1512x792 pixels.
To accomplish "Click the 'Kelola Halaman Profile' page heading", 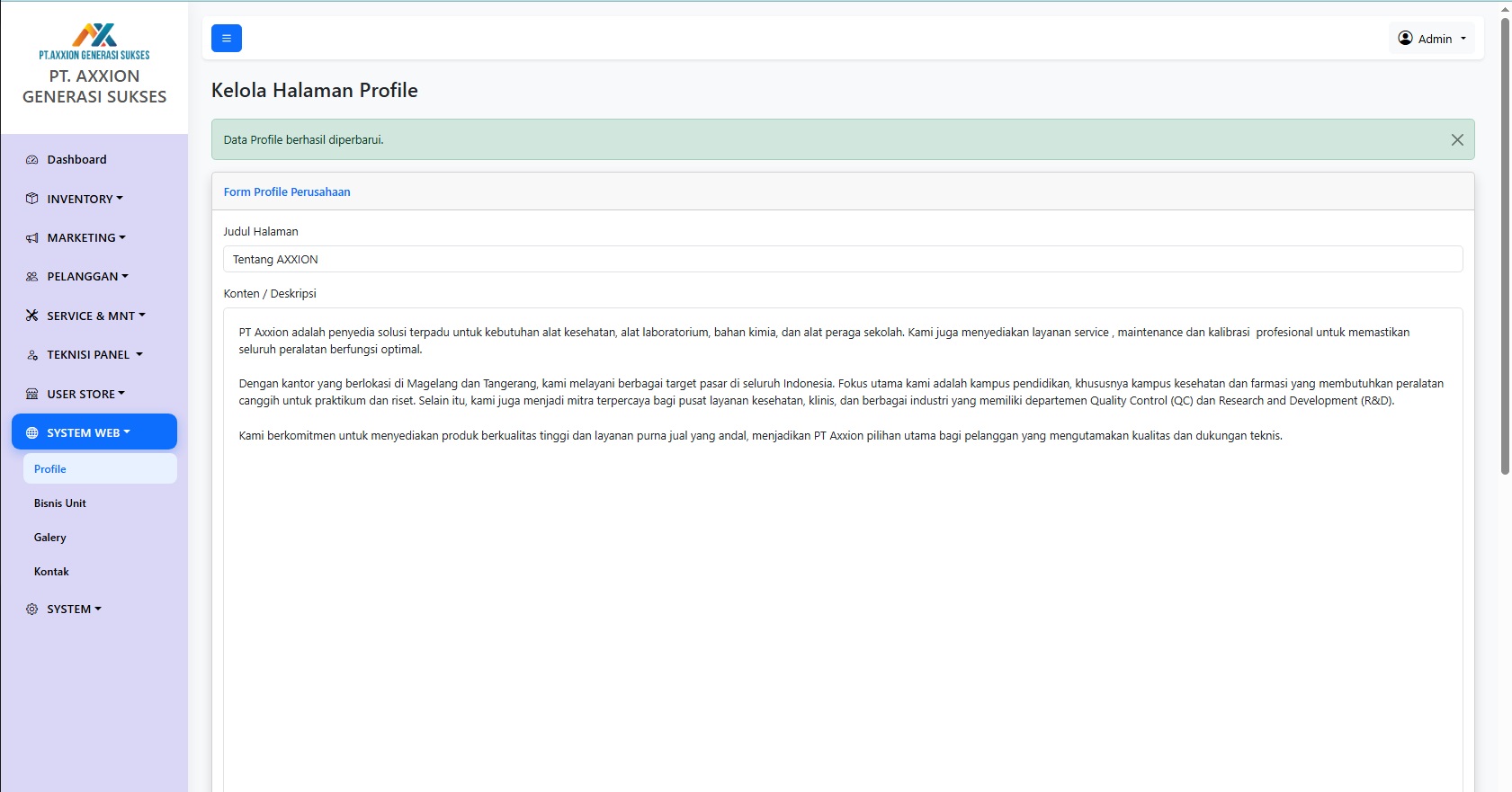I will tap(315, 90).
